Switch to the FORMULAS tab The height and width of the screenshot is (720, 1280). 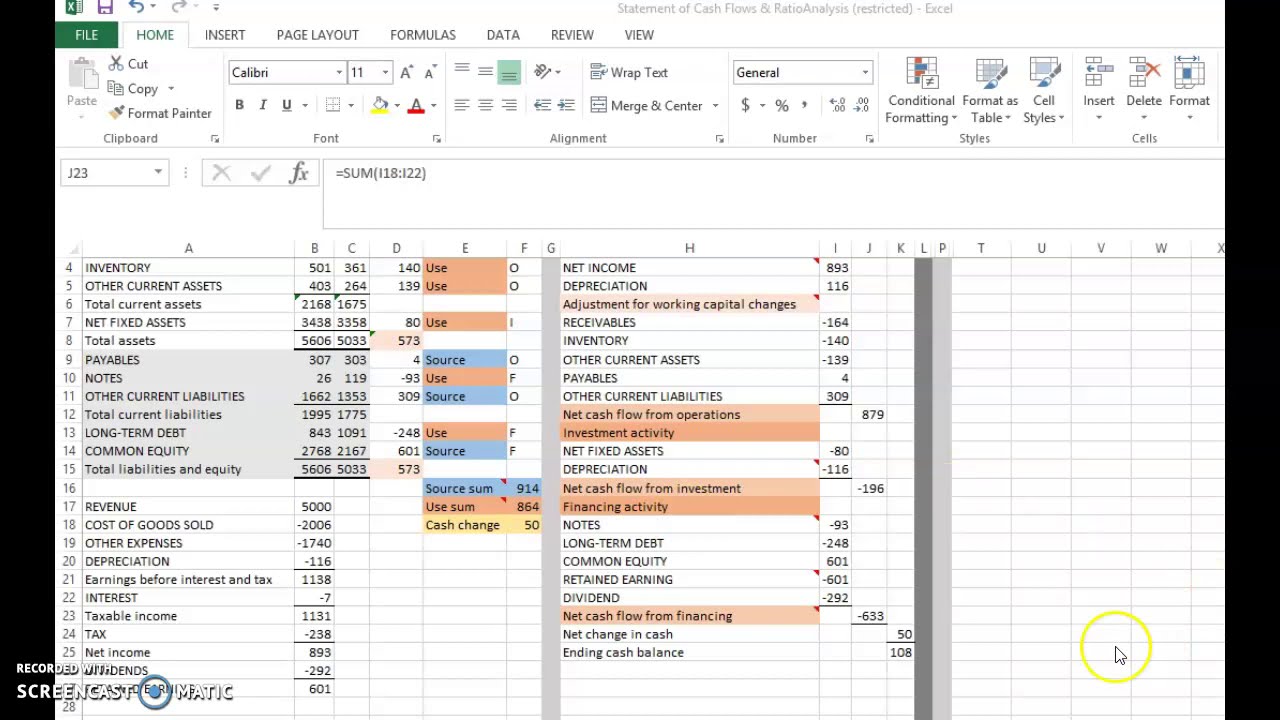423,35
